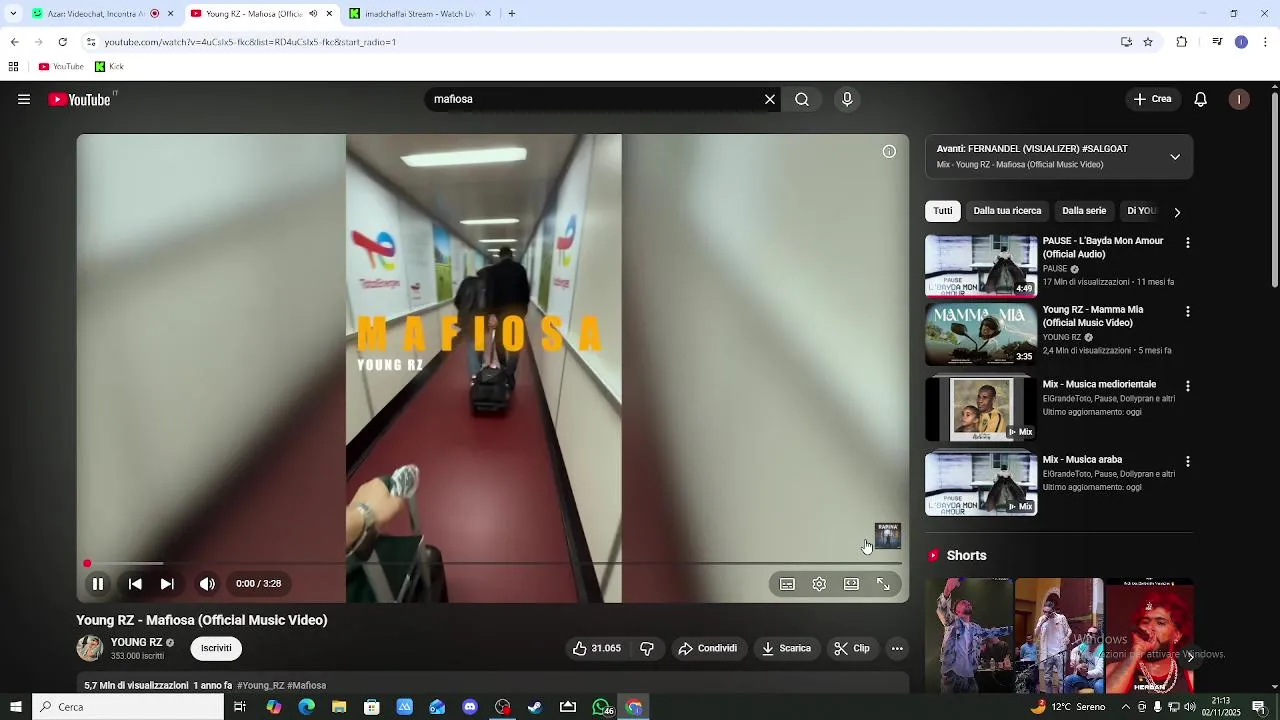Open the browser tab search dropdown
The height and width of the screenshot is (720, 1280).
click(13, 14)
